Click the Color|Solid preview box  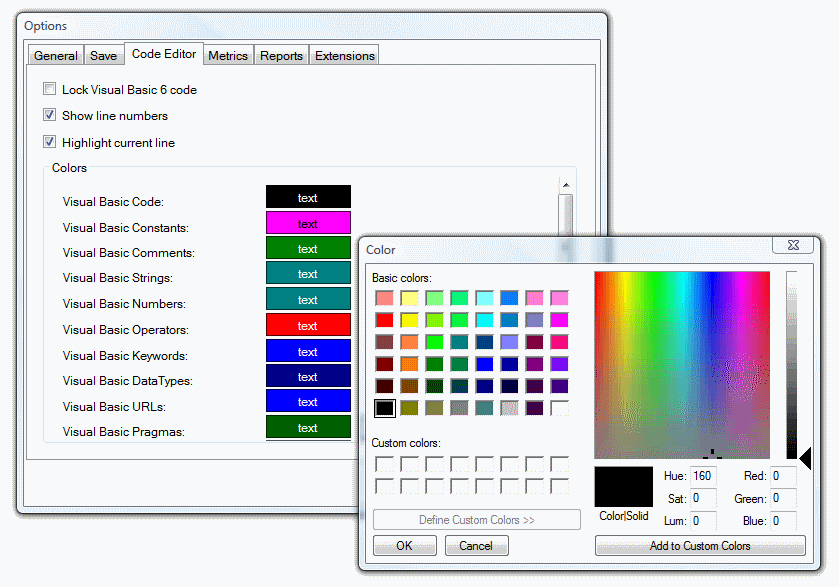tap(624, 486)
